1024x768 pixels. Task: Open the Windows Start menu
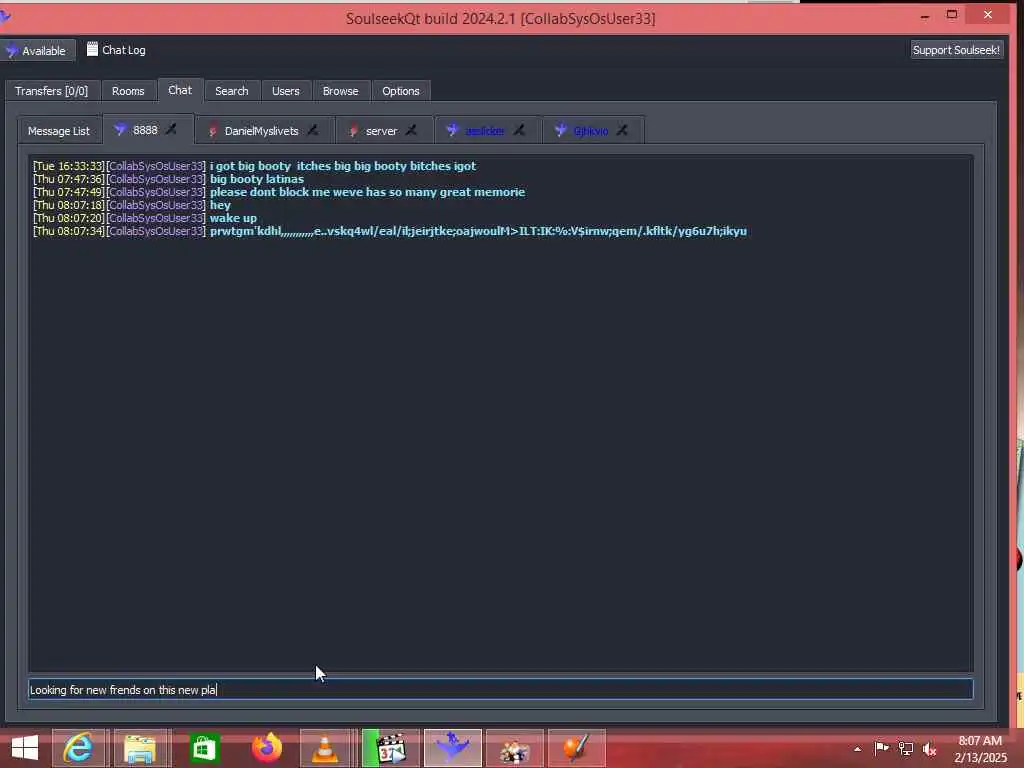point(25,748)
